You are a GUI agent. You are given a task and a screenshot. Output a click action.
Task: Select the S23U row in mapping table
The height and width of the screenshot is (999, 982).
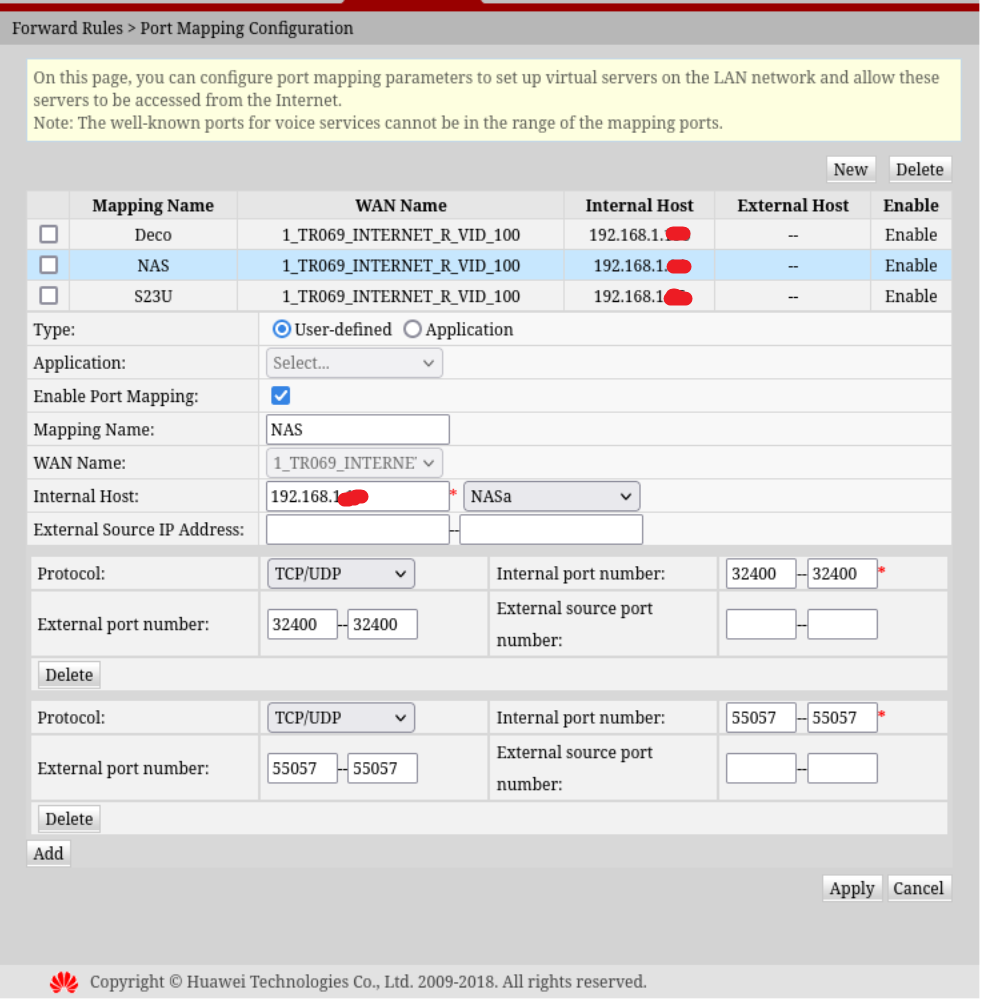click(x=153, y=296)
